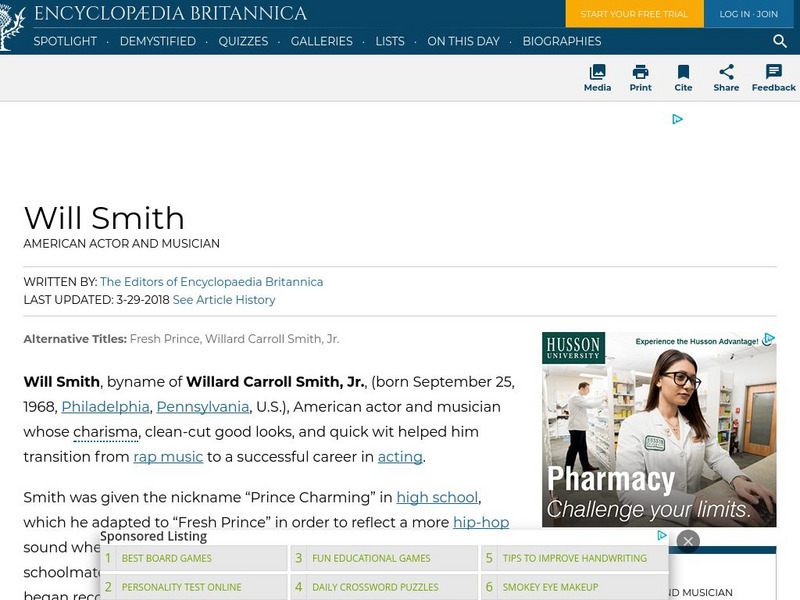The width and height of the screenshot is (800, 600).
Task: Select the Best Board Games sponsored listing
Action: tap(167, 558)
